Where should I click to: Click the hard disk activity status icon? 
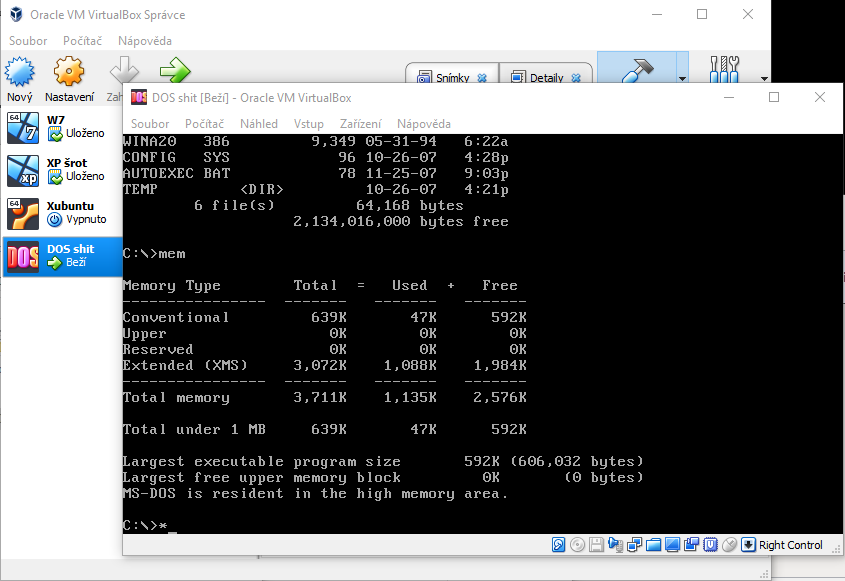point(558,545)
